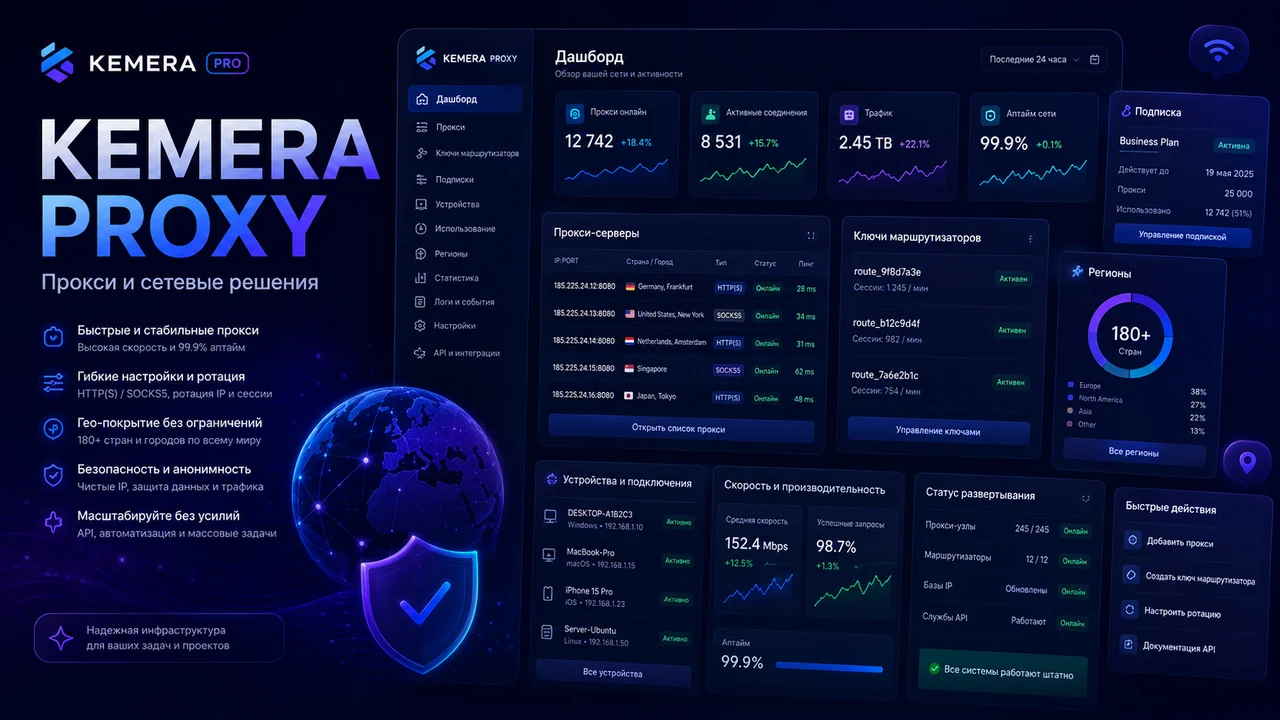Click the Активна badge on Business Plan
1280x720 pixels.
pyautogui.click(x=1233, y=146)
